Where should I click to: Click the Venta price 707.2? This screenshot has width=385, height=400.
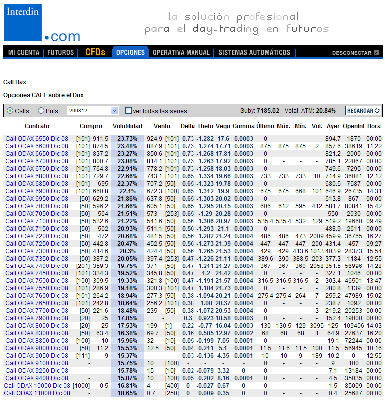click(x=154, y=183)
